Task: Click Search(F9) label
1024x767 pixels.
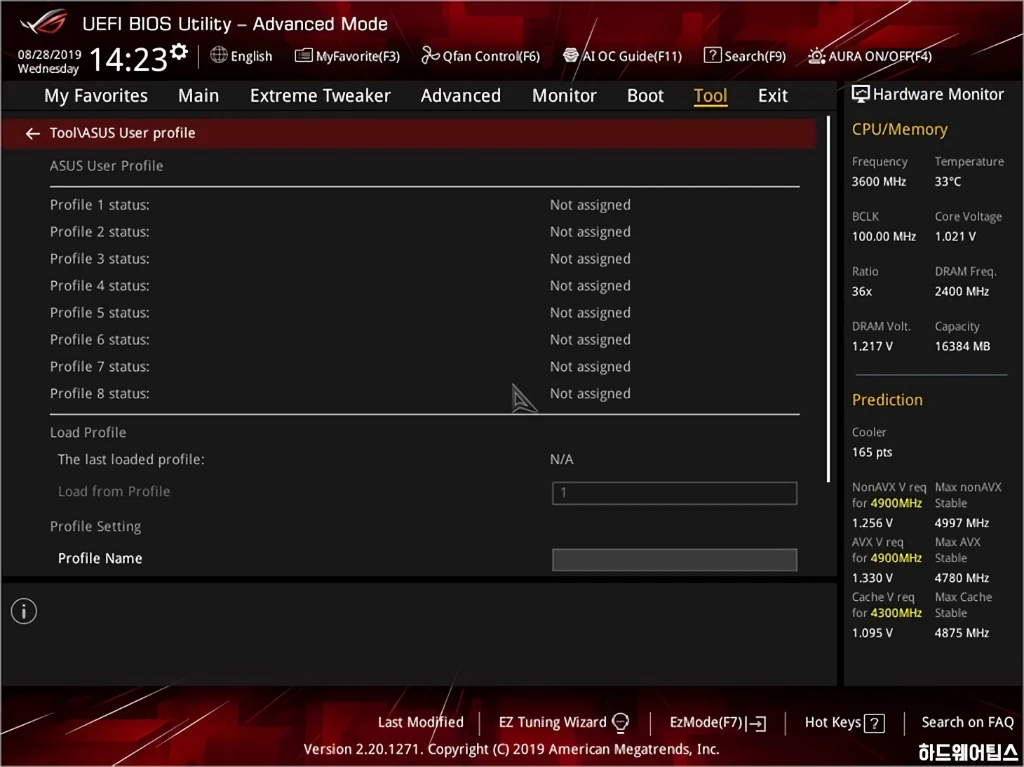Action: [755, 56]
